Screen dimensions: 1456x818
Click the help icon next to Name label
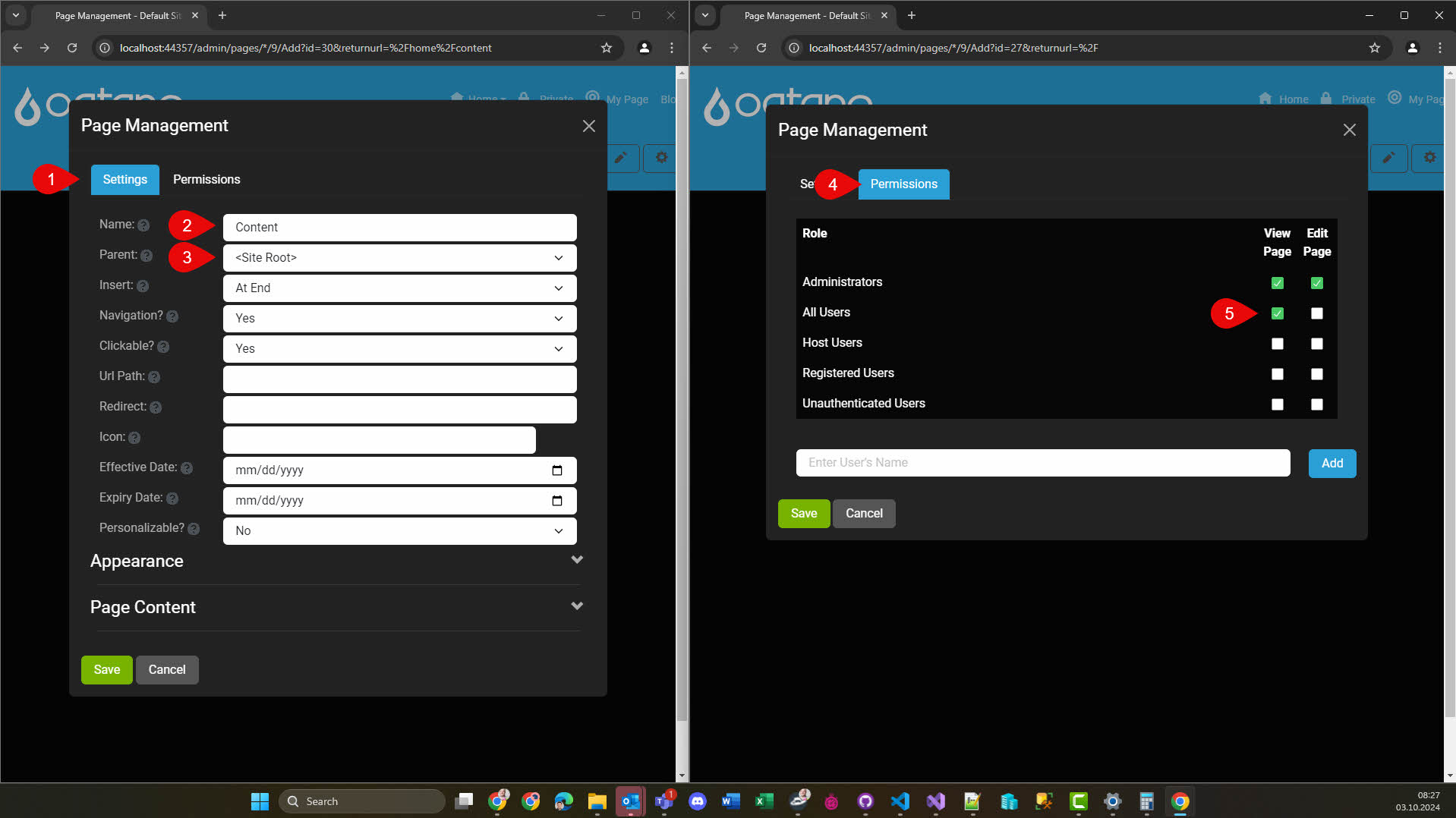(143, 225)
